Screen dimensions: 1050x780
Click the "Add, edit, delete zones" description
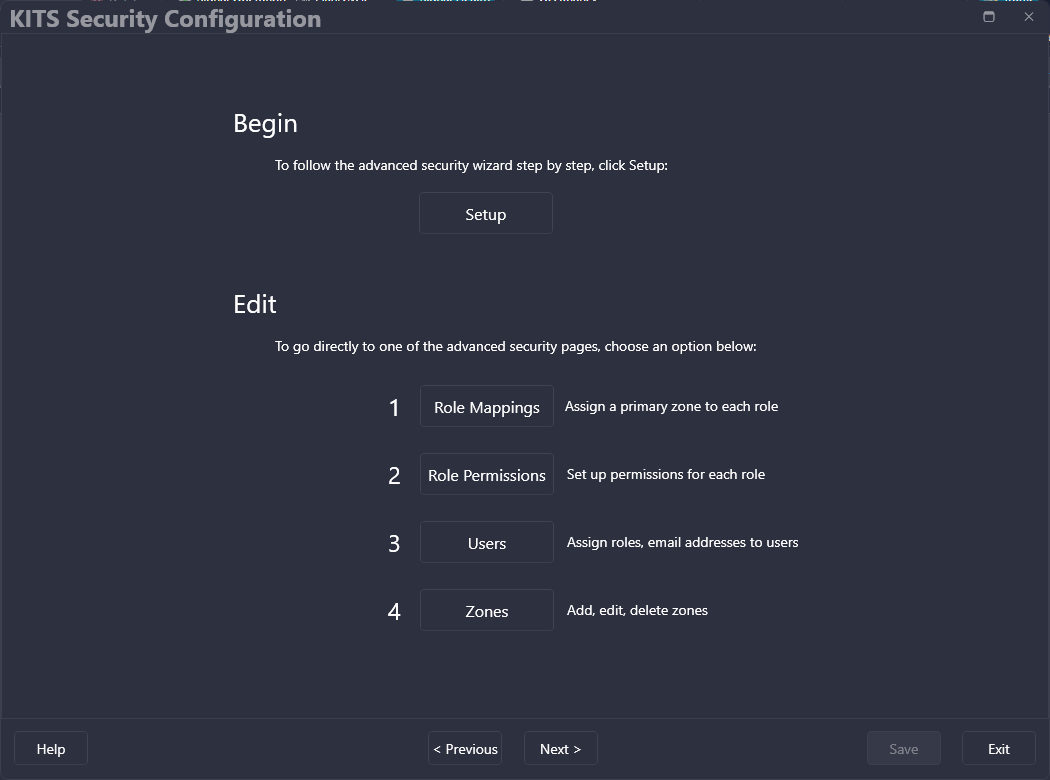point(637,611)
